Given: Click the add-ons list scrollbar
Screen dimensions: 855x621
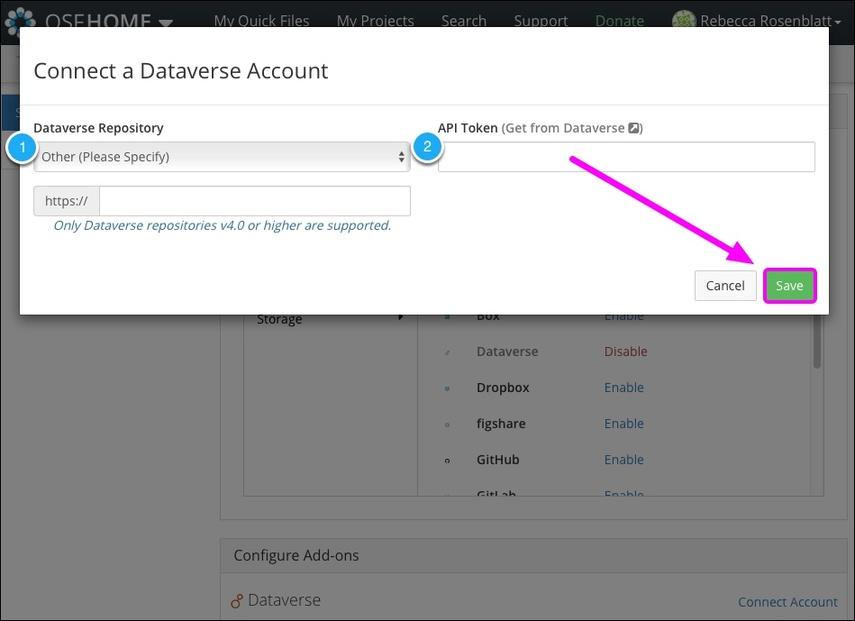Looking at the screenshot, I should click(816, 342).
